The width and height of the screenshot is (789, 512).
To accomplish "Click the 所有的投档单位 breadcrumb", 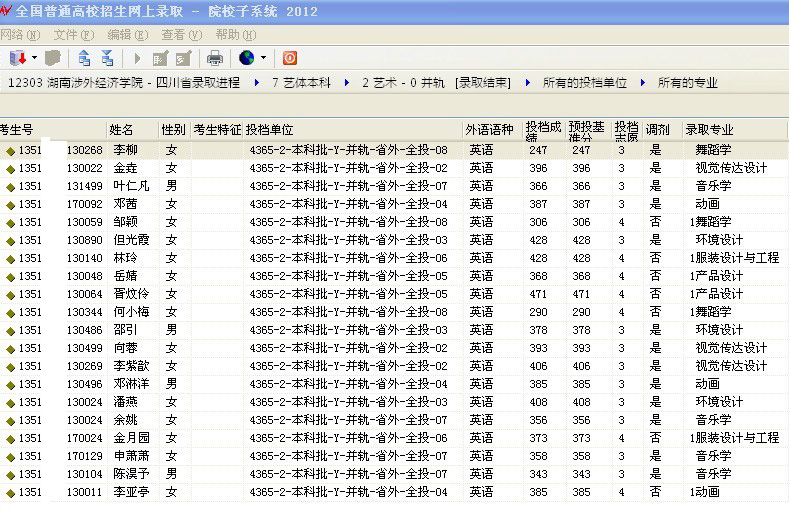I will click(585, 82).
